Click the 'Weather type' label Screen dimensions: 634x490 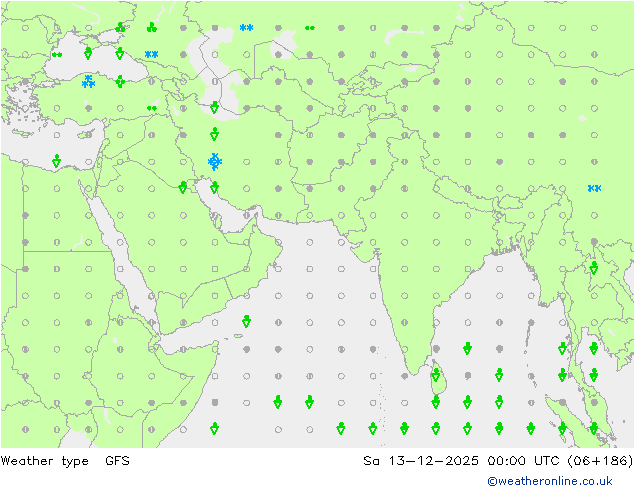44,461
